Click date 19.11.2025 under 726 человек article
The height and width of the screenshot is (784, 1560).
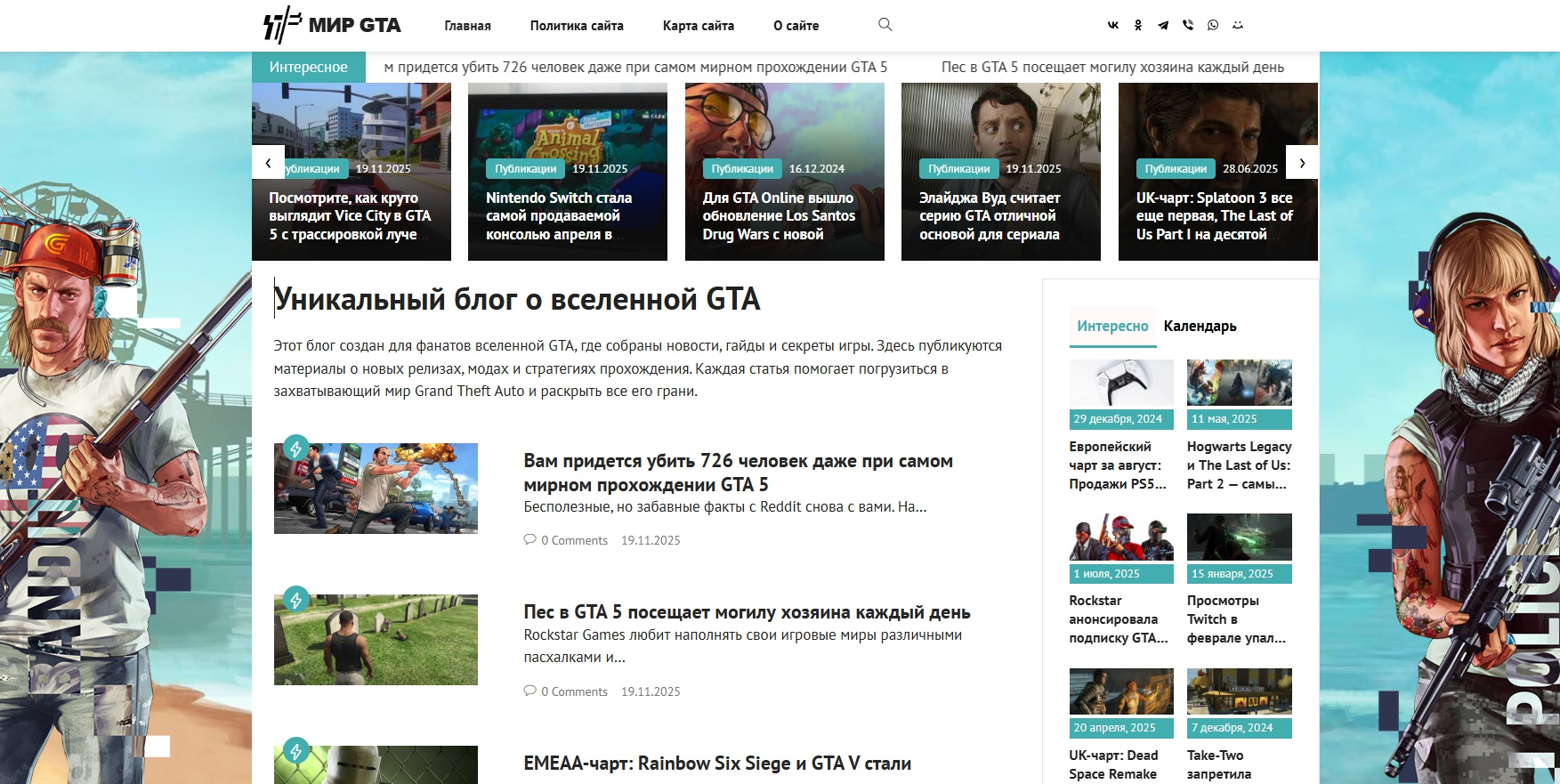point(651,540)
